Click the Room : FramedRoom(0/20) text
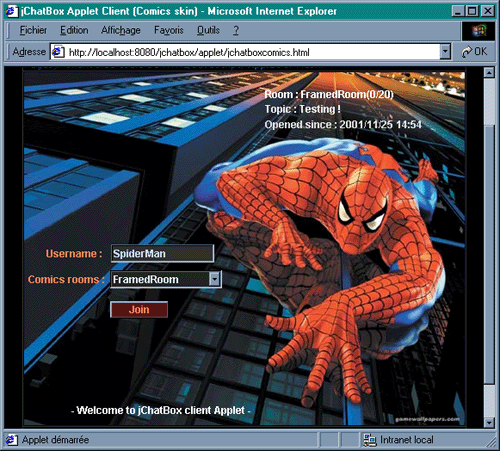 329,94
